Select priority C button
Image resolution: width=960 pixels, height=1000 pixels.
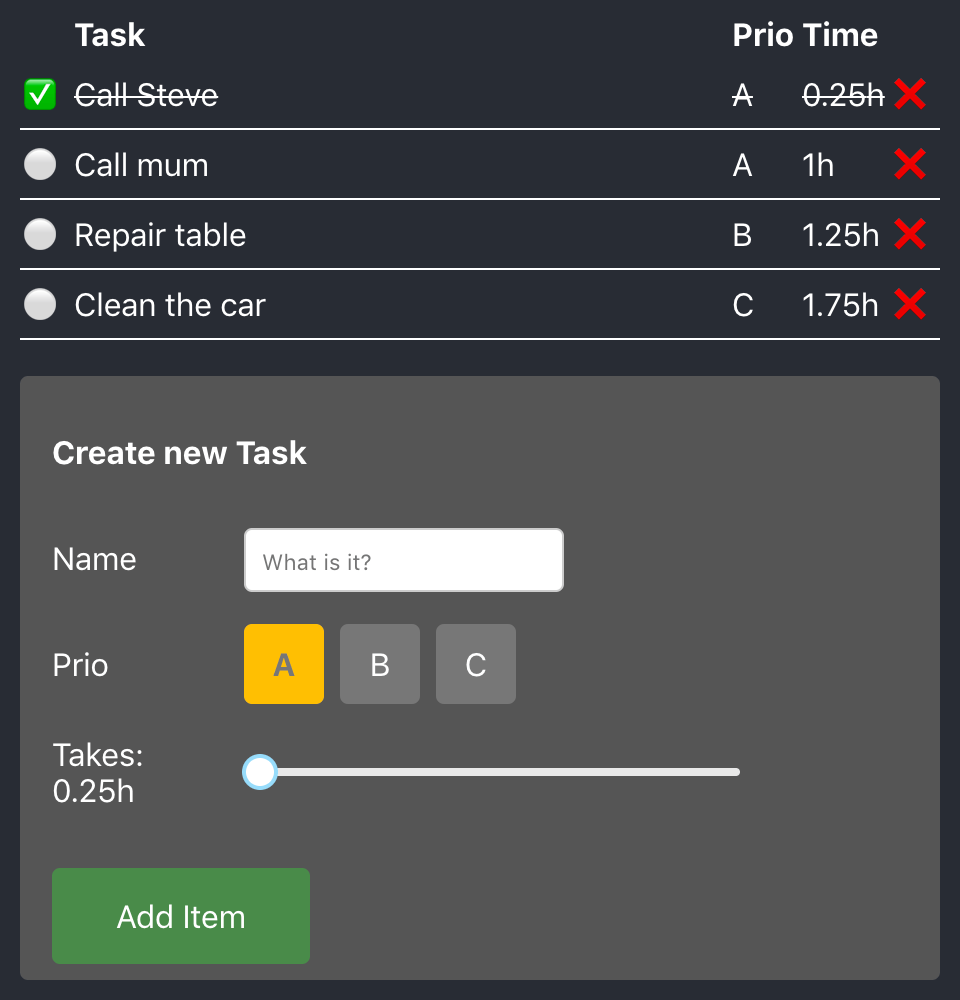476,664
